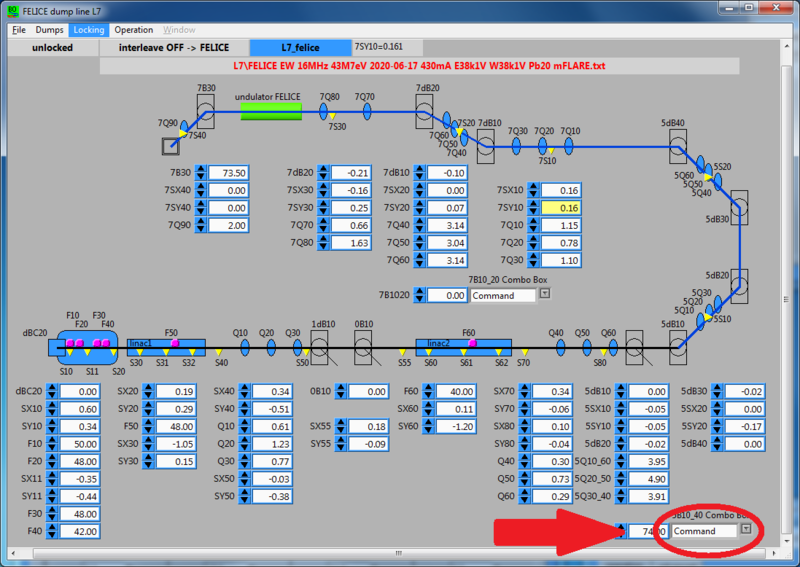Image resolution: width=800 pixels, height=567 pixels.
Task: Open the Dumps menu
Action: coord(49,30)
